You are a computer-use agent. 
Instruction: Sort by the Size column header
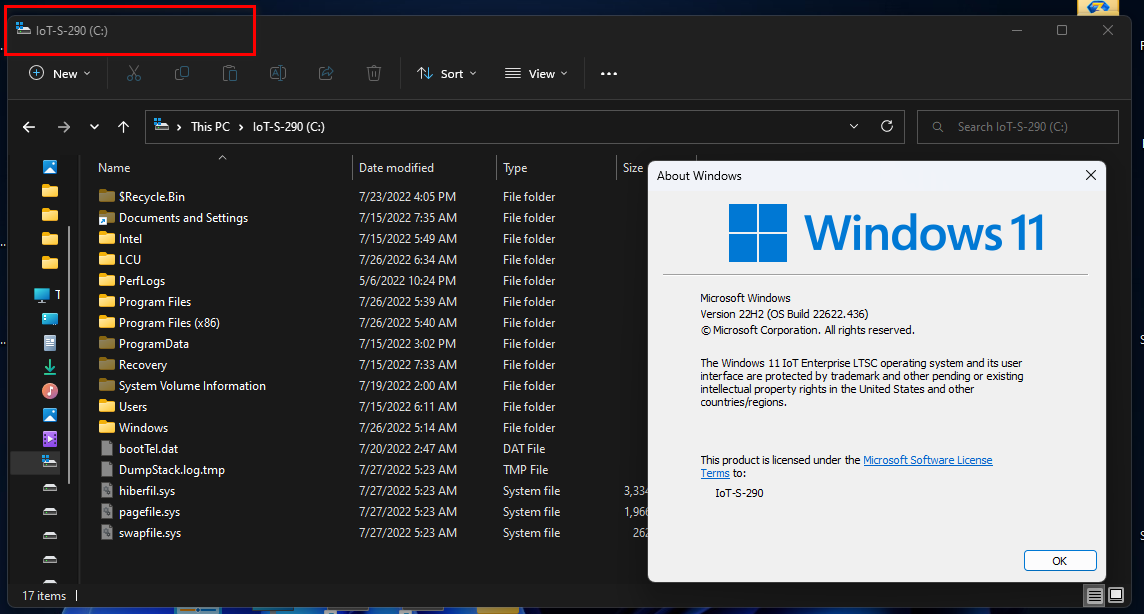click(x=633, y=168)
